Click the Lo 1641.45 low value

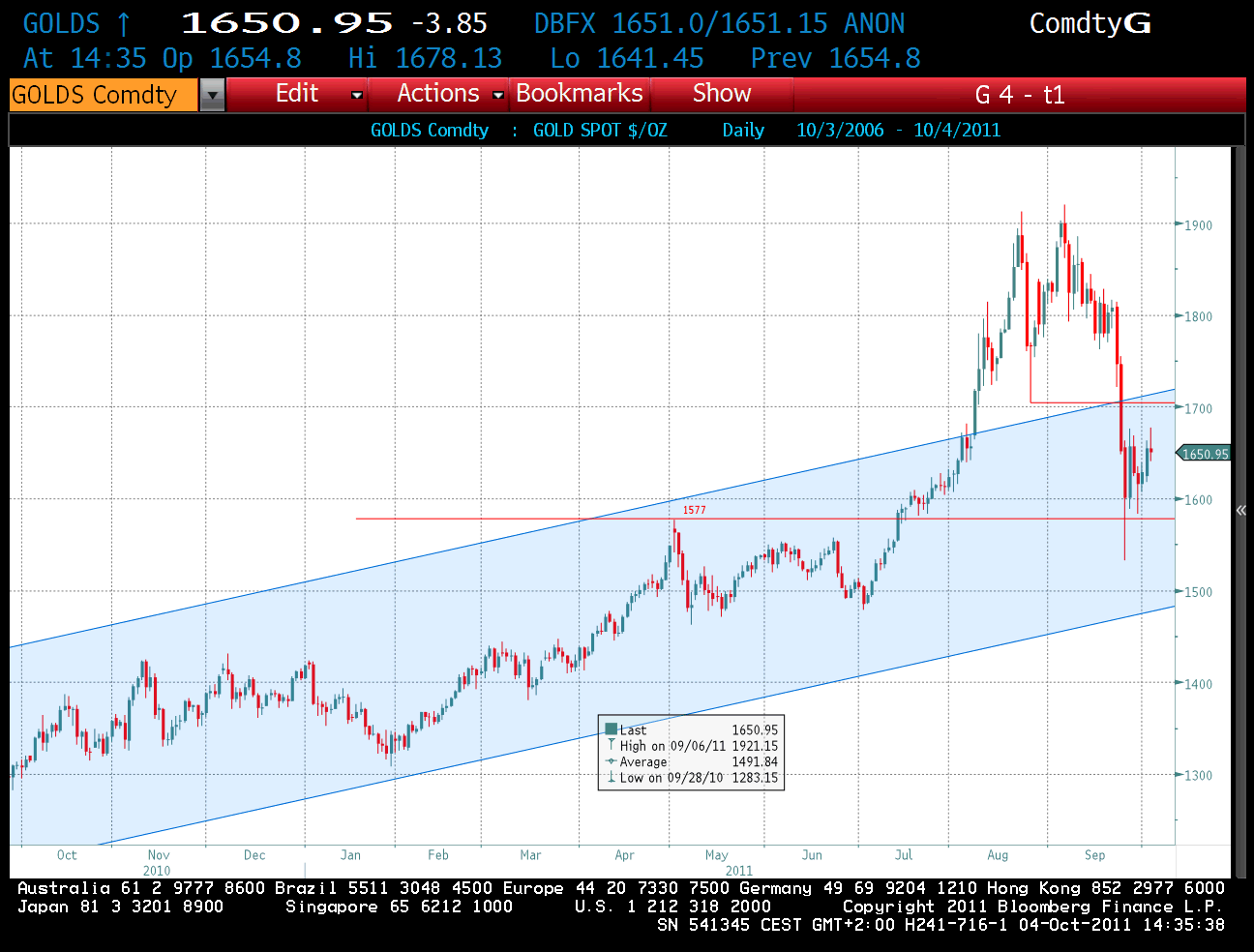[x=627, y=59]
